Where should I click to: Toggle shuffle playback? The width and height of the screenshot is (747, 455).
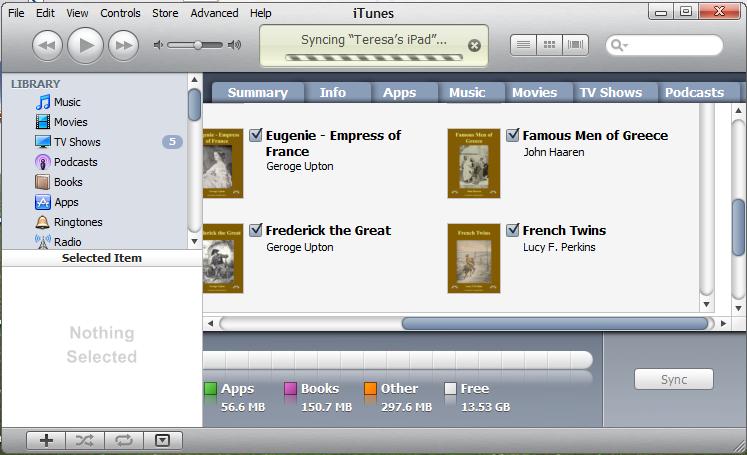[x=85, y=440]
